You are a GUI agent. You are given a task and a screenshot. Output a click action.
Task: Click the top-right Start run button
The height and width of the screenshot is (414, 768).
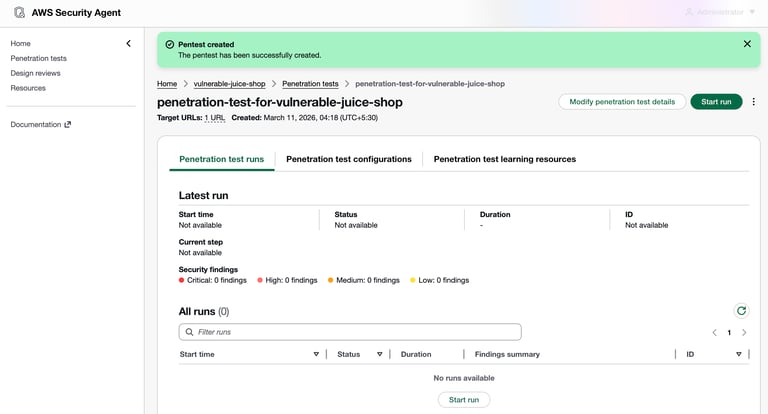(x=716, y=102)
